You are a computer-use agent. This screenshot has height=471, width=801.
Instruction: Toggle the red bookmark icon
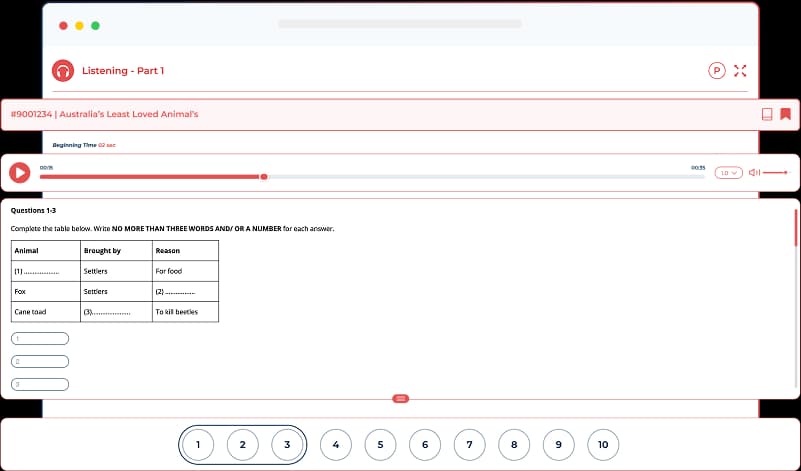pos(786,114)
